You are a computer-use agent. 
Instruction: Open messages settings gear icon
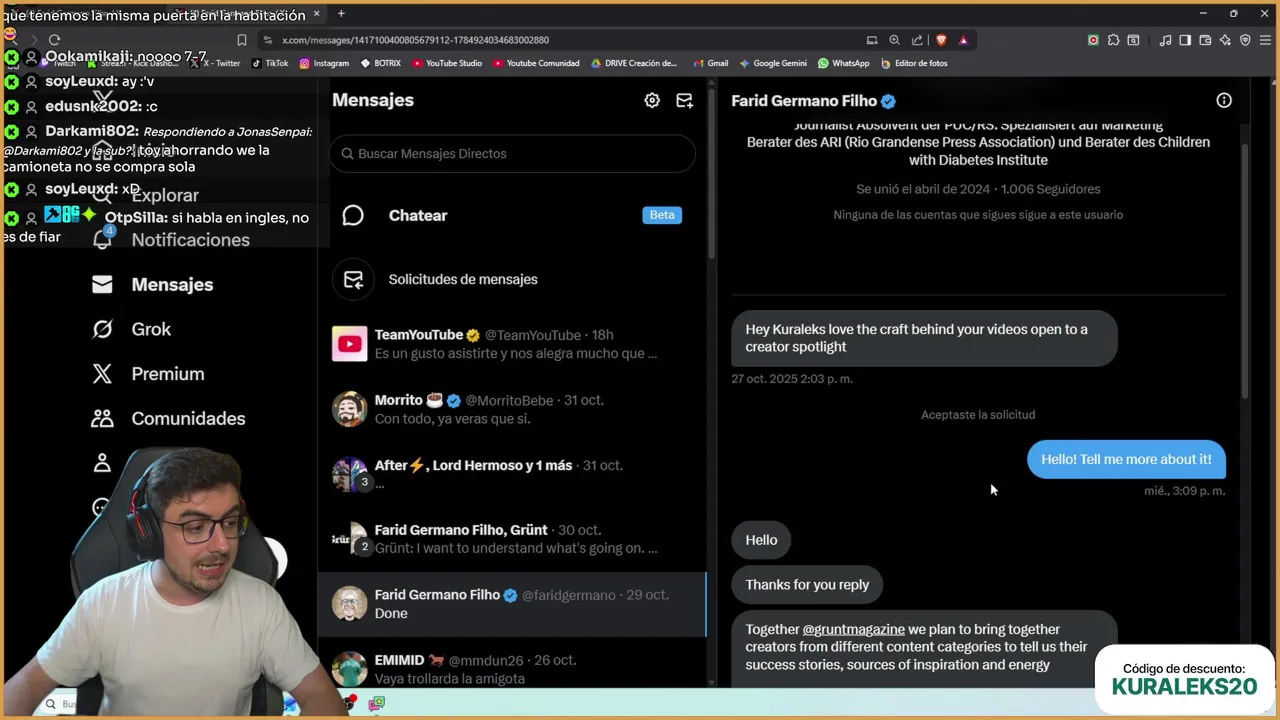point(652,100)
